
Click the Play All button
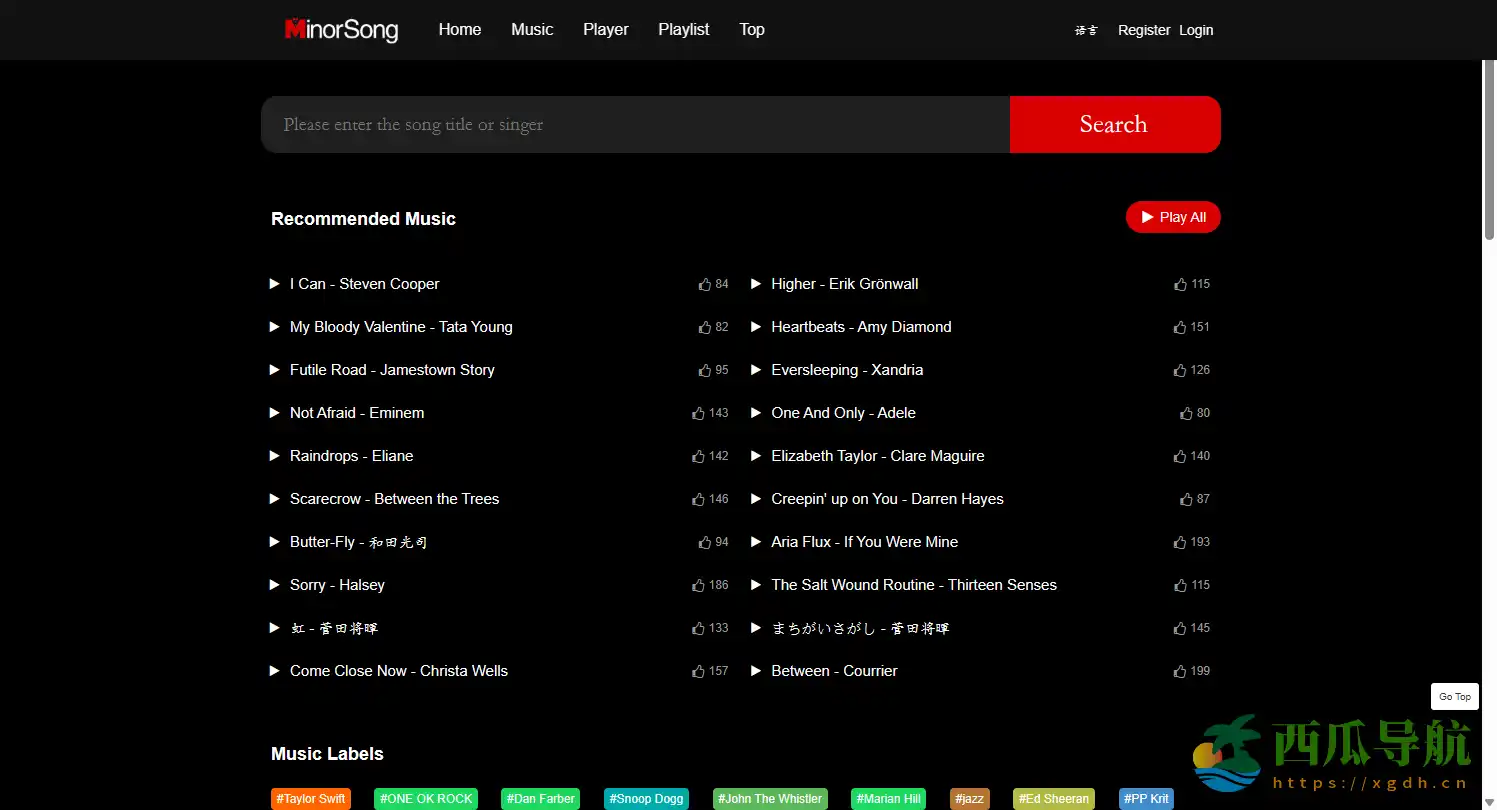(1172, 217)
